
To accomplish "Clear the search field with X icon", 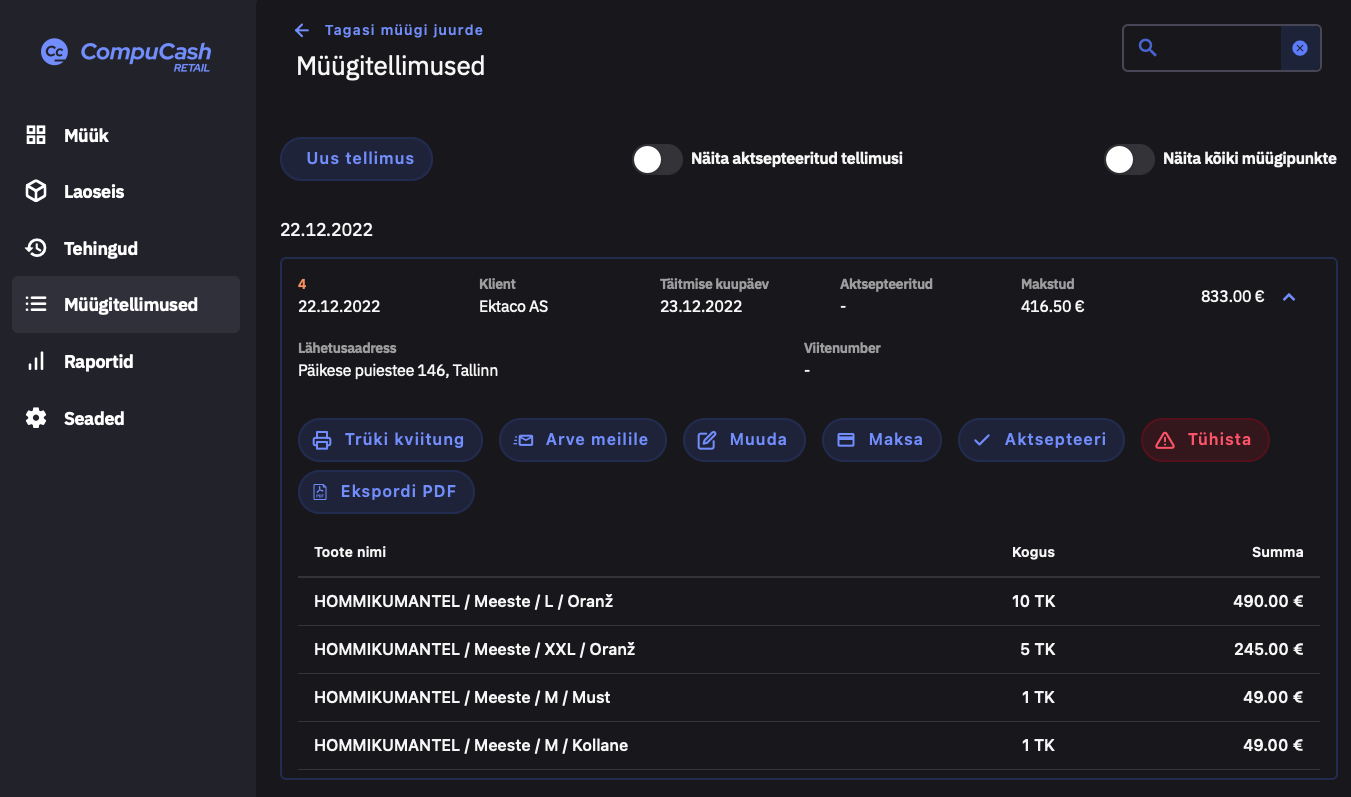I will pos(1300,48).
